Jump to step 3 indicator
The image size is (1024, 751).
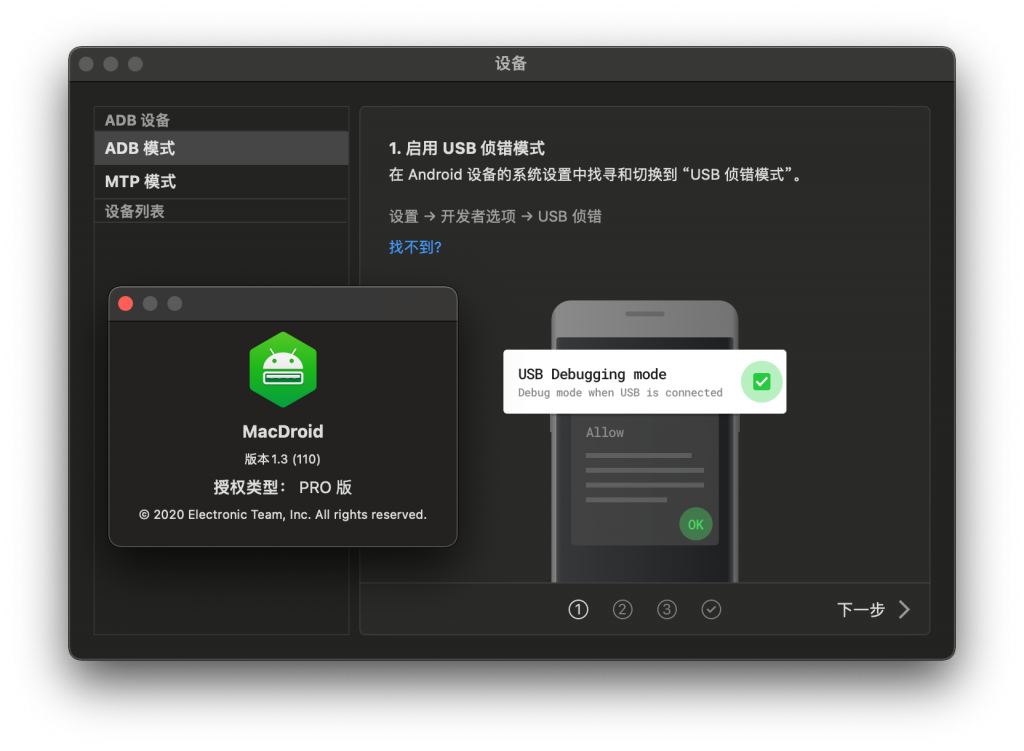pos(667,609)
